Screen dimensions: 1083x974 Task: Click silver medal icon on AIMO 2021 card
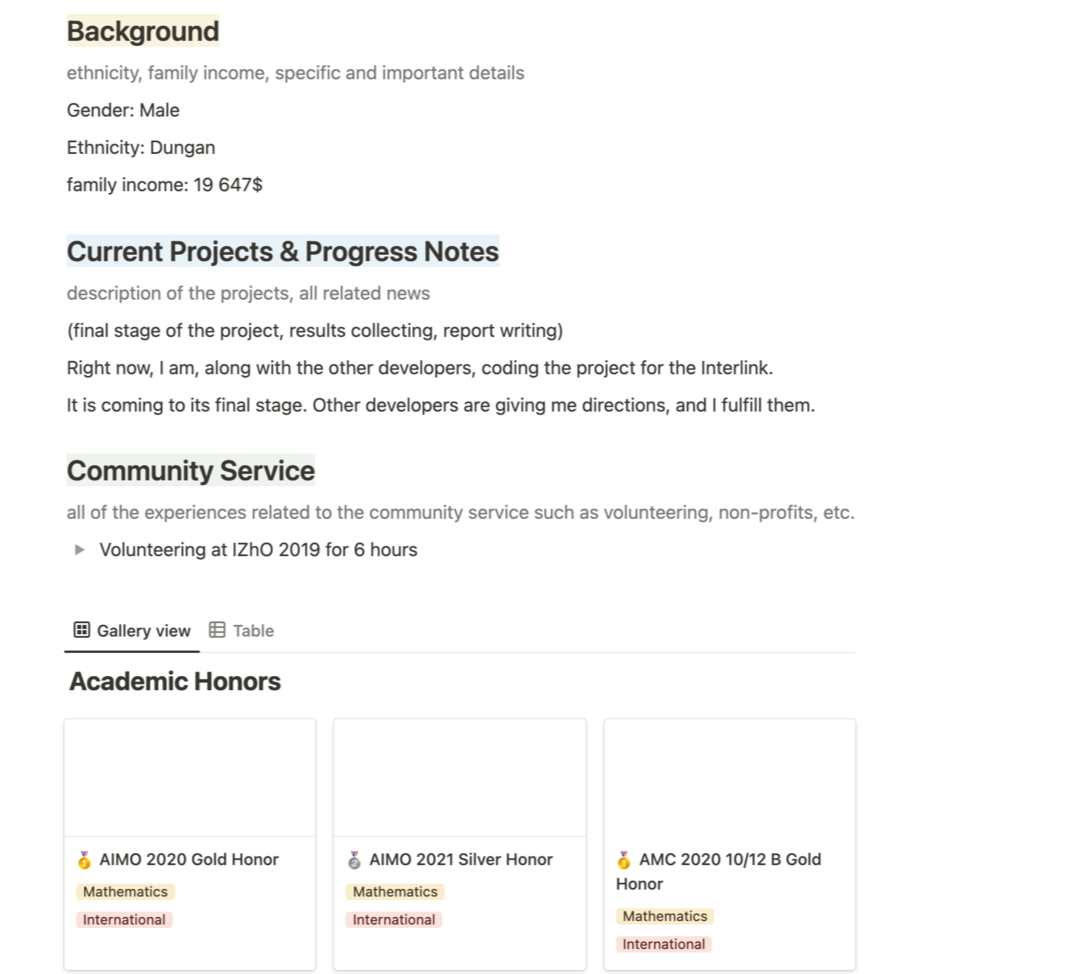354,860
